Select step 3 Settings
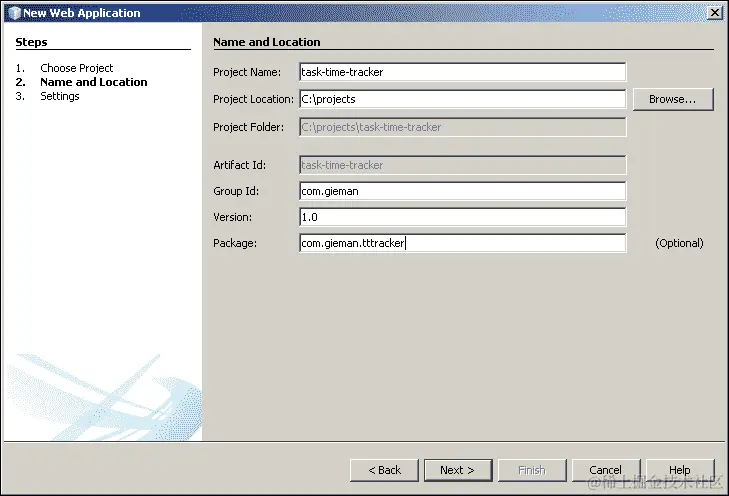729x496 pixels. click(60, 96)
